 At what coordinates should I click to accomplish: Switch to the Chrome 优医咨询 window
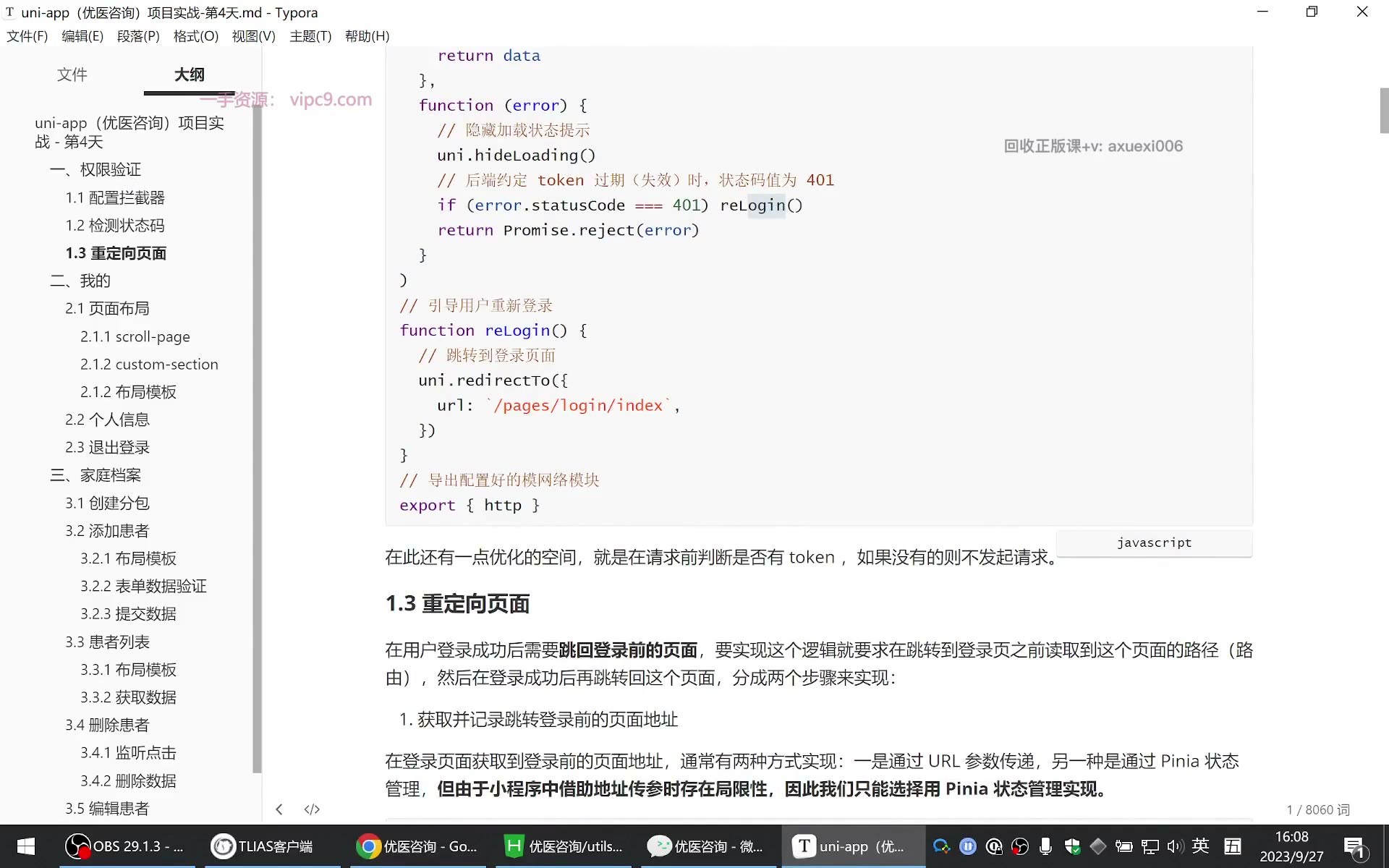tap(418, 846)
